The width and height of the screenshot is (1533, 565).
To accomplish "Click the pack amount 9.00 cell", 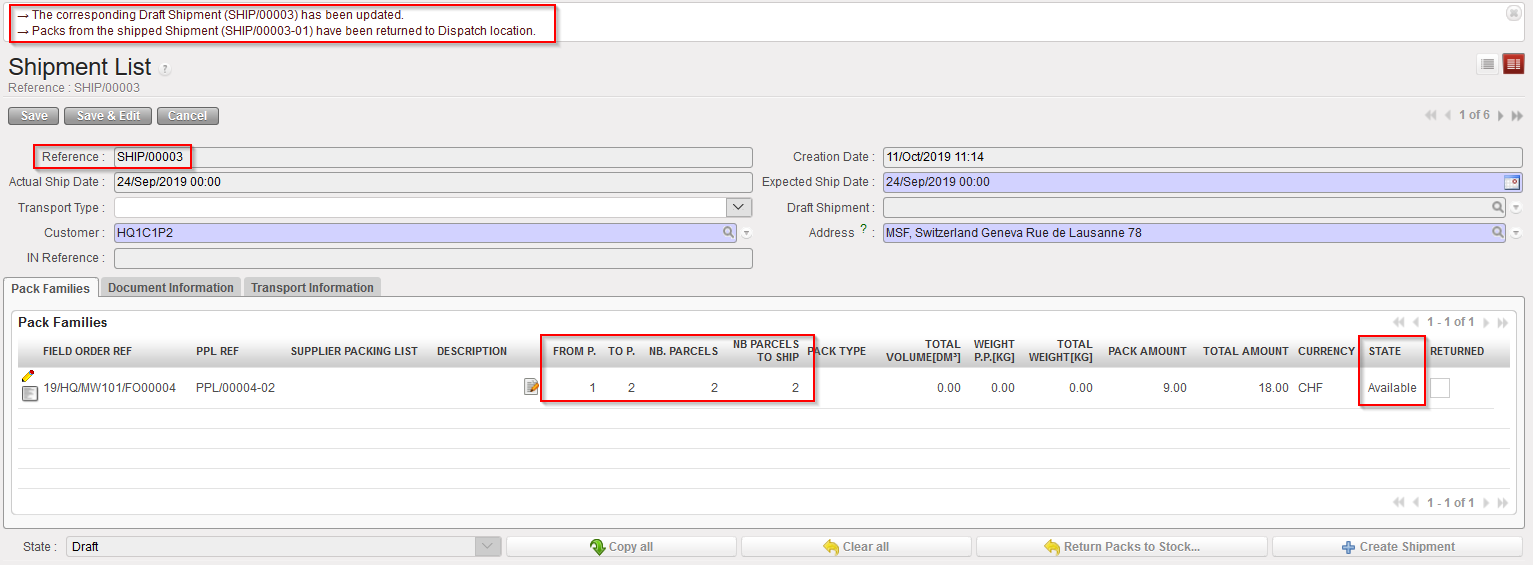I will click(x=1174, y=388).
